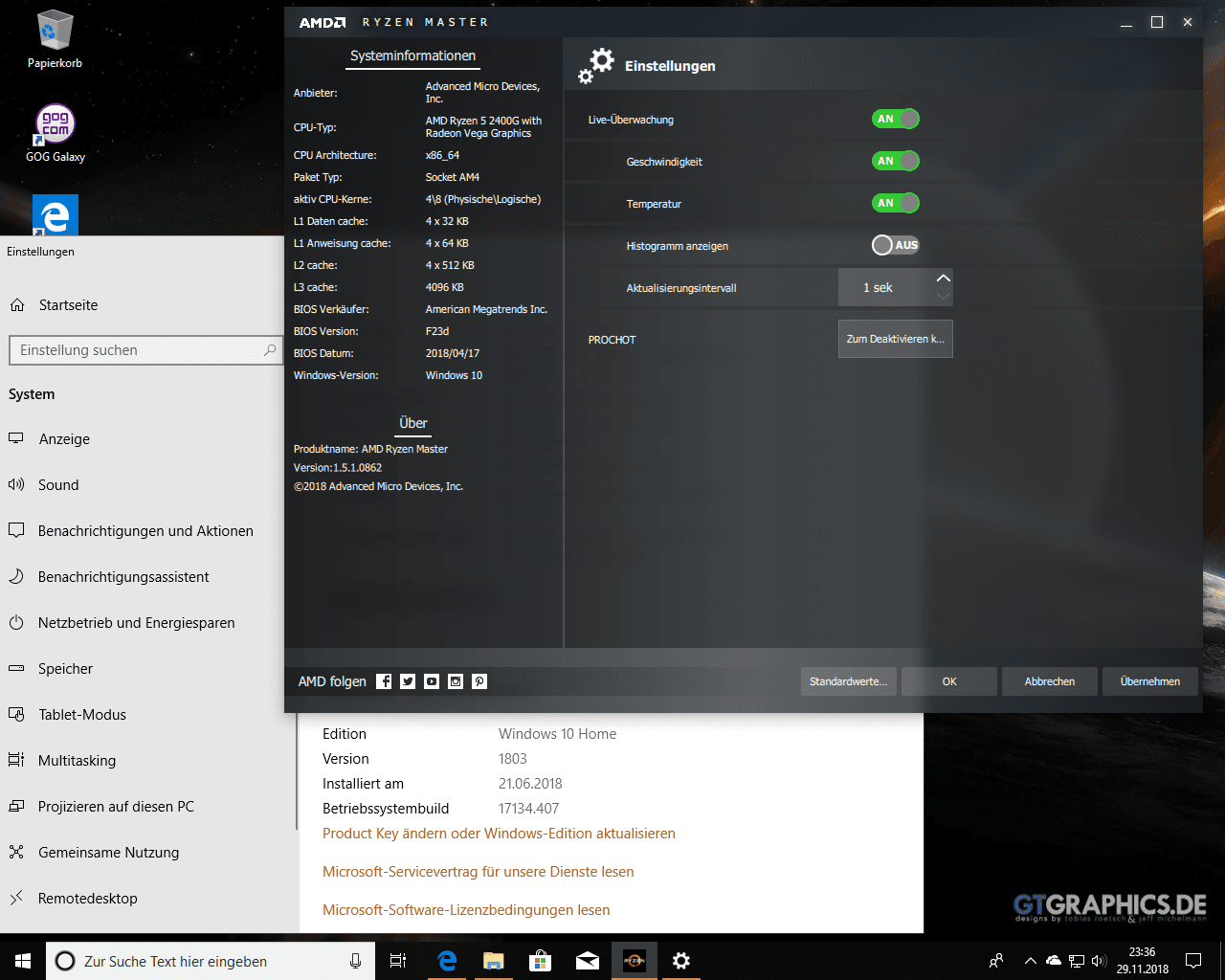Open File Explorer from the taskbar
1225x980 pixels.
[x=494, y=961]
